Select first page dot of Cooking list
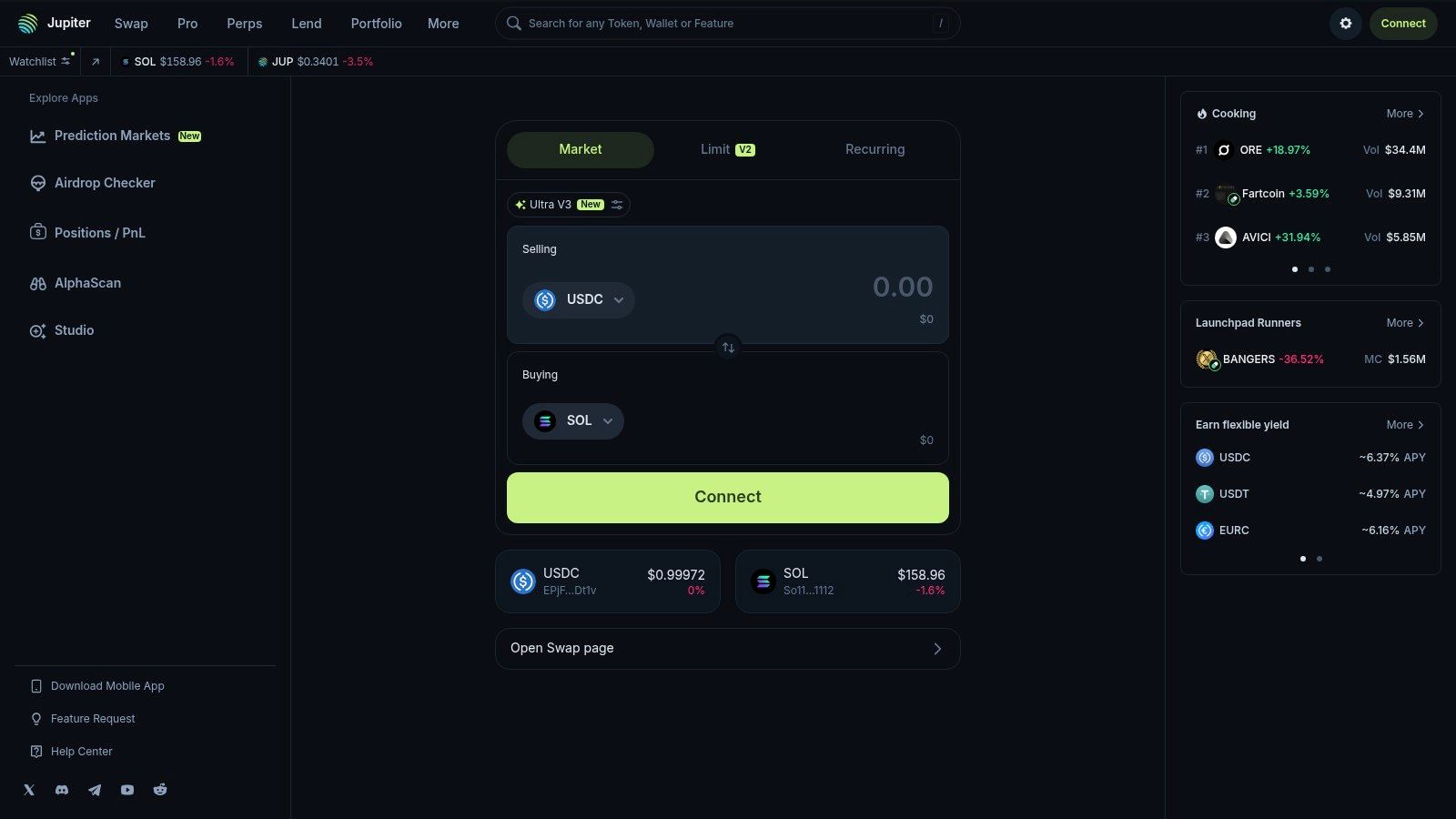 [1295, 269]
